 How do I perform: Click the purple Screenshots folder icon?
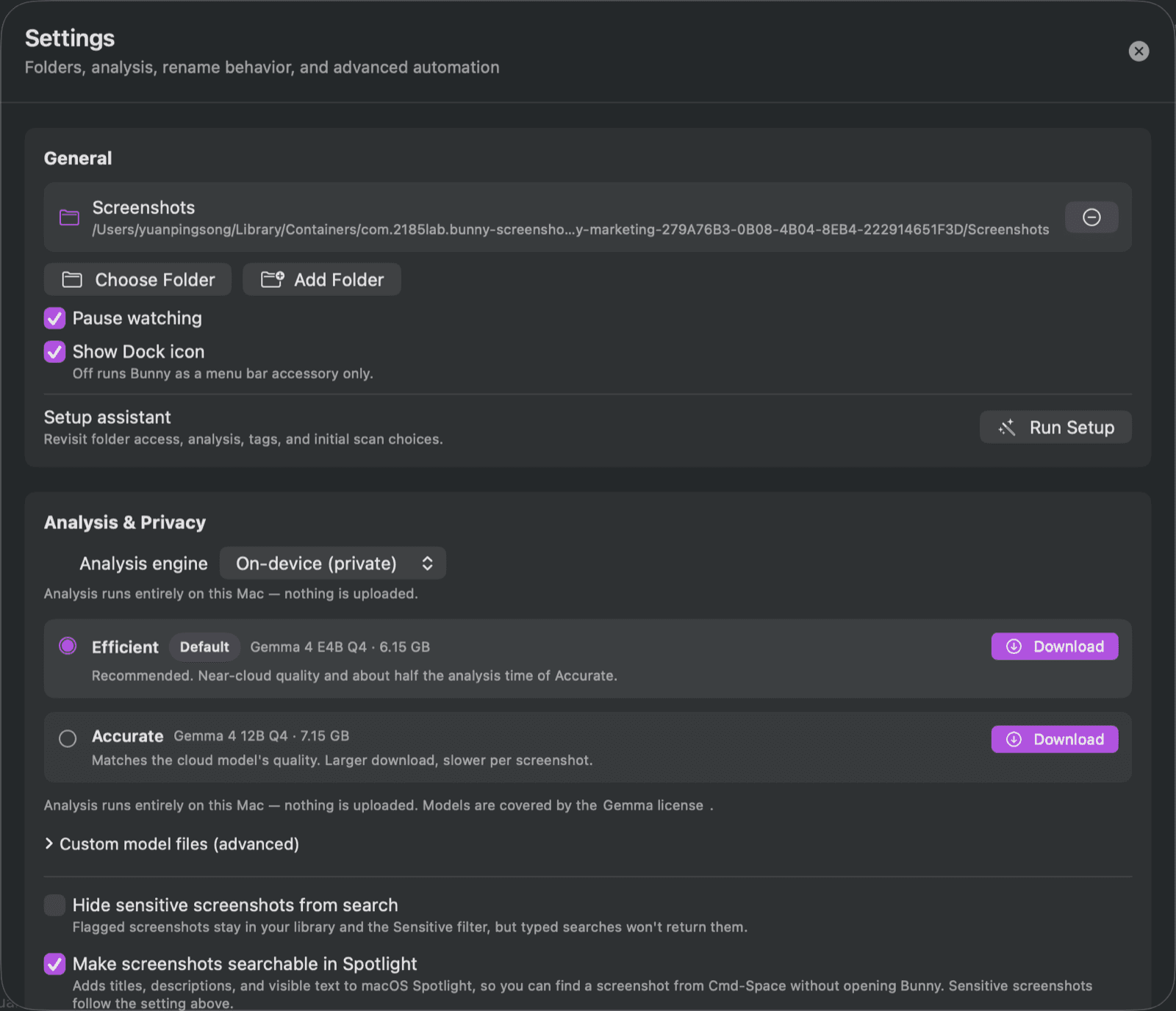[x=69, y=217]
